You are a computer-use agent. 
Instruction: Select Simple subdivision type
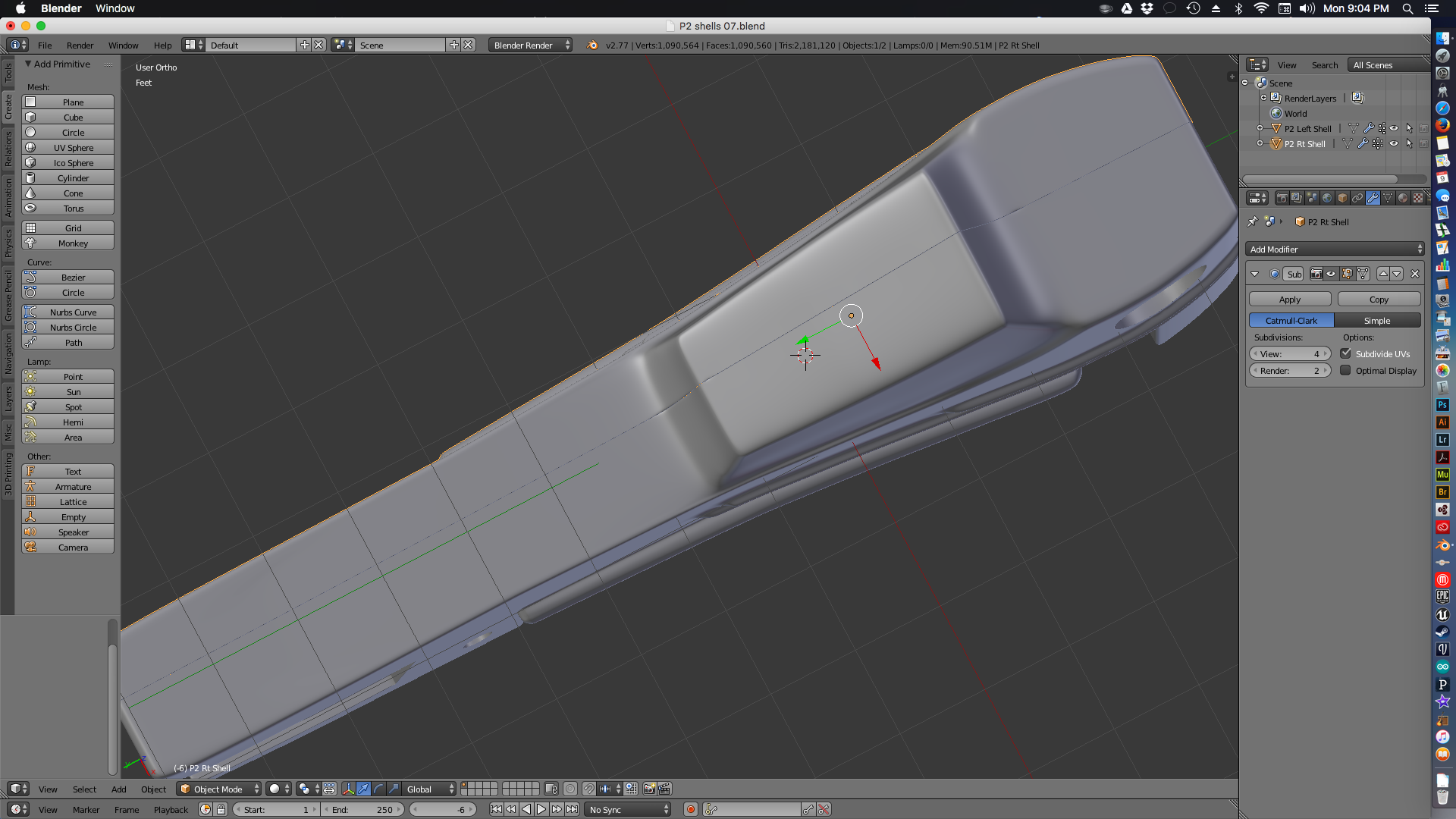(x=1377, y=321)
